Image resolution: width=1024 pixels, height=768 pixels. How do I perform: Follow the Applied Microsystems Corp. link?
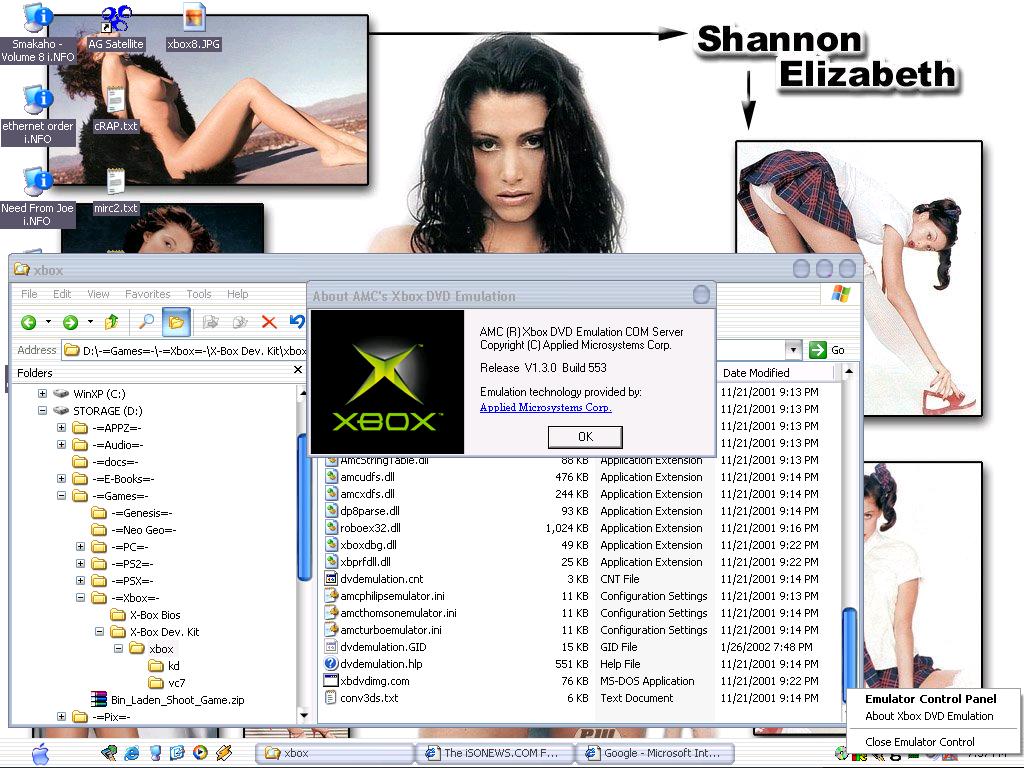[x=545, y=408]
